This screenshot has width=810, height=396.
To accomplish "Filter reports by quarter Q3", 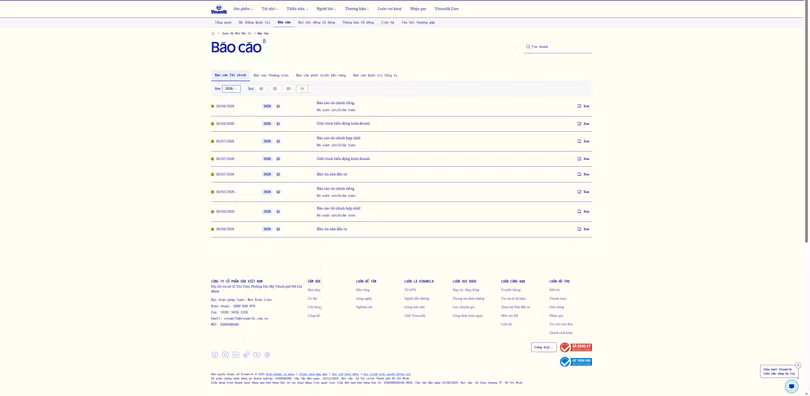I will tap(289, 89).
